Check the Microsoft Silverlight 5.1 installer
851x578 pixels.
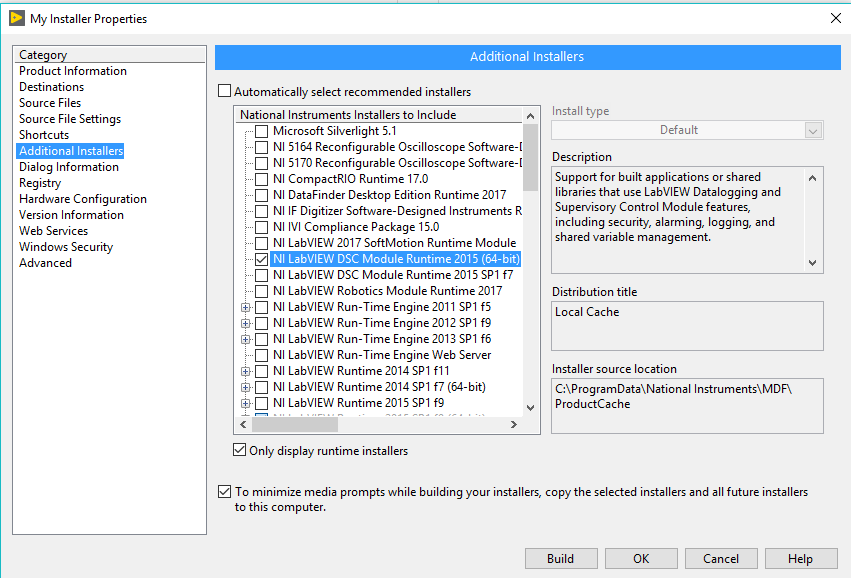tap(262, 131)
